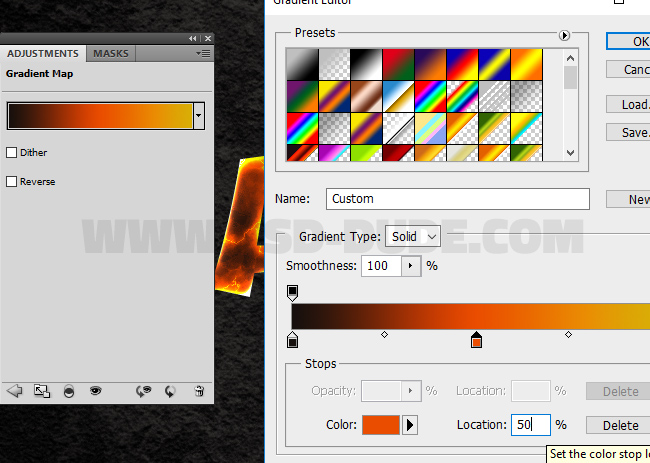Select the Adjustments tab
This screenshot has height=463, width=650.
tap(43, 53)
